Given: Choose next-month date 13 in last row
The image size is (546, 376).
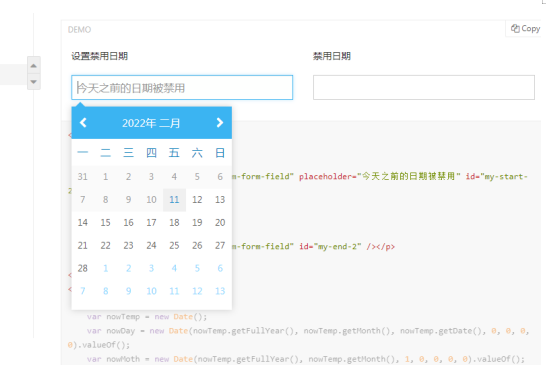Looking at the screenshot, I should pyautogui.click(x=220, y=291).
